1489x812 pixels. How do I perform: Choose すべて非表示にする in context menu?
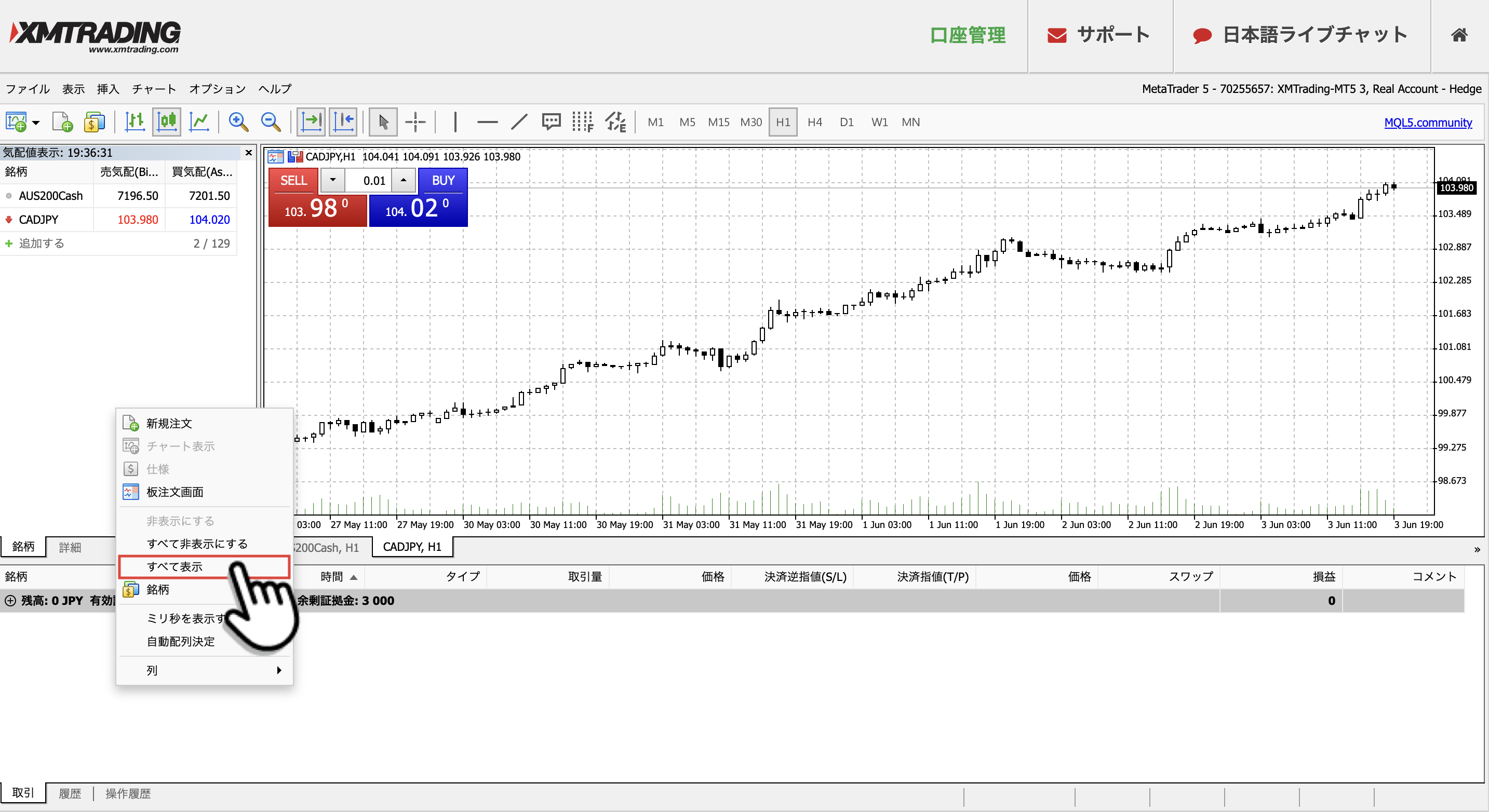[x=205, y=543]
